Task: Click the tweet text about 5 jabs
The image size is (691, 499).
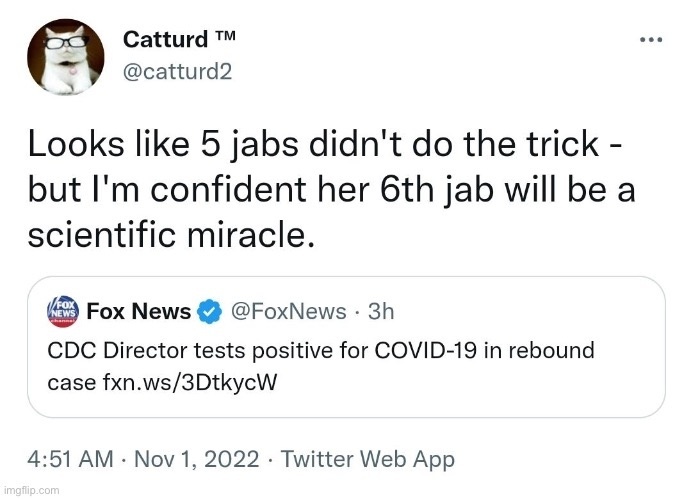Action: [331, 190]
